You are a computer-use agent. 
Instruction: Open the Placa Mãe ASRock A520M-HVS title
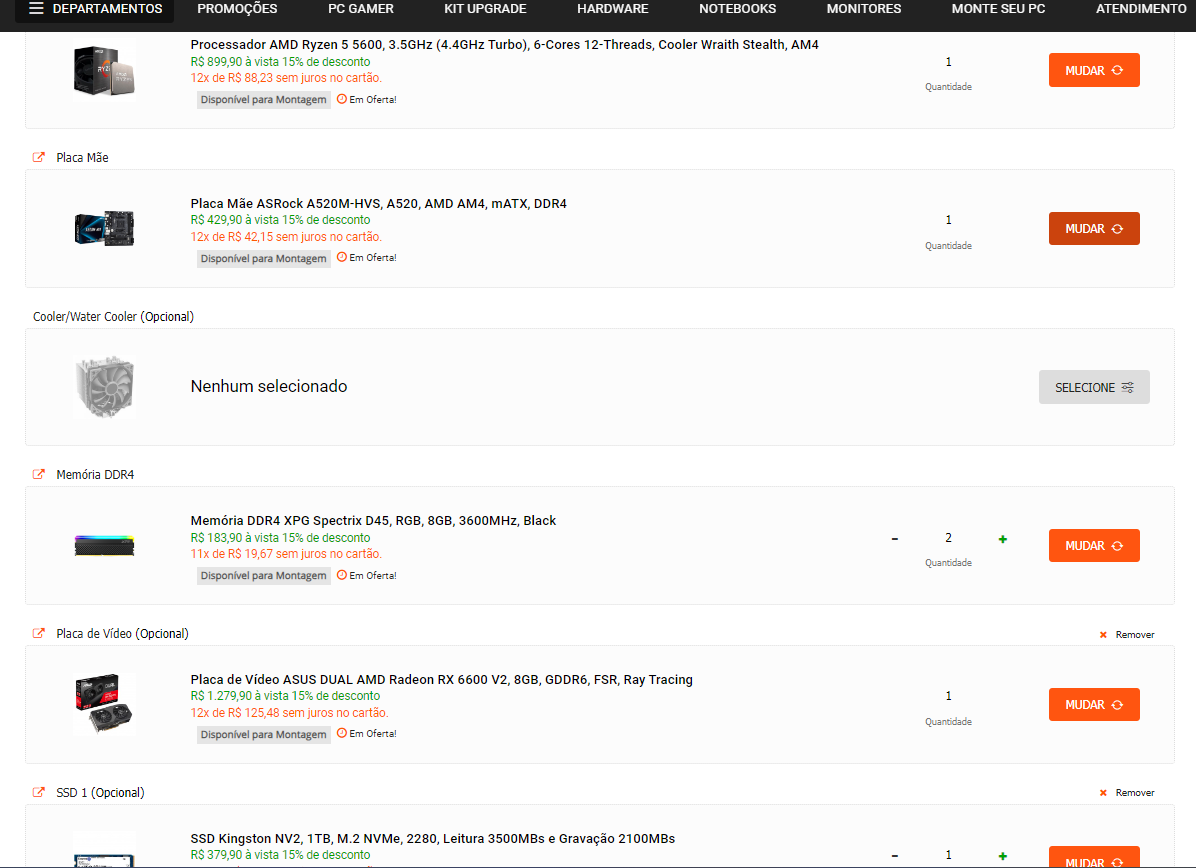pos(378,203)
